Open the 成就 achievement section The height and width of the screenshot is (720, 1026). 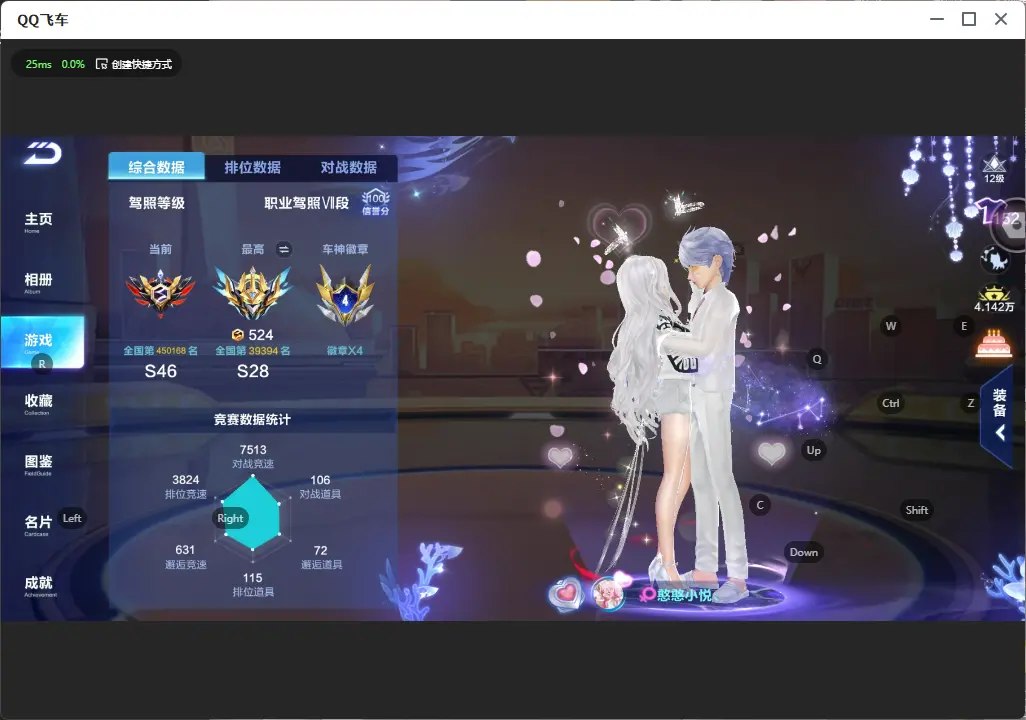click(x=39, y=585)
